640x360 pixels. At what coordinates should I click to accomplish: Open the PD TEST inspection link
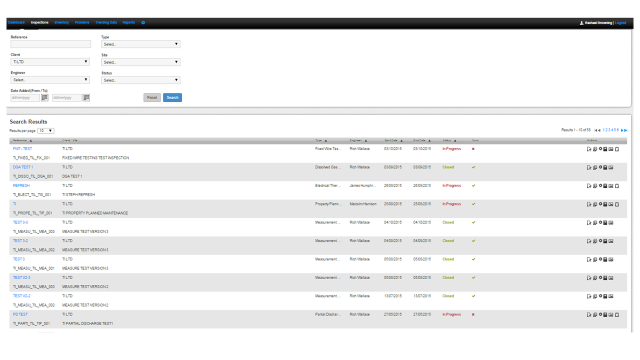tap(20, 314)
